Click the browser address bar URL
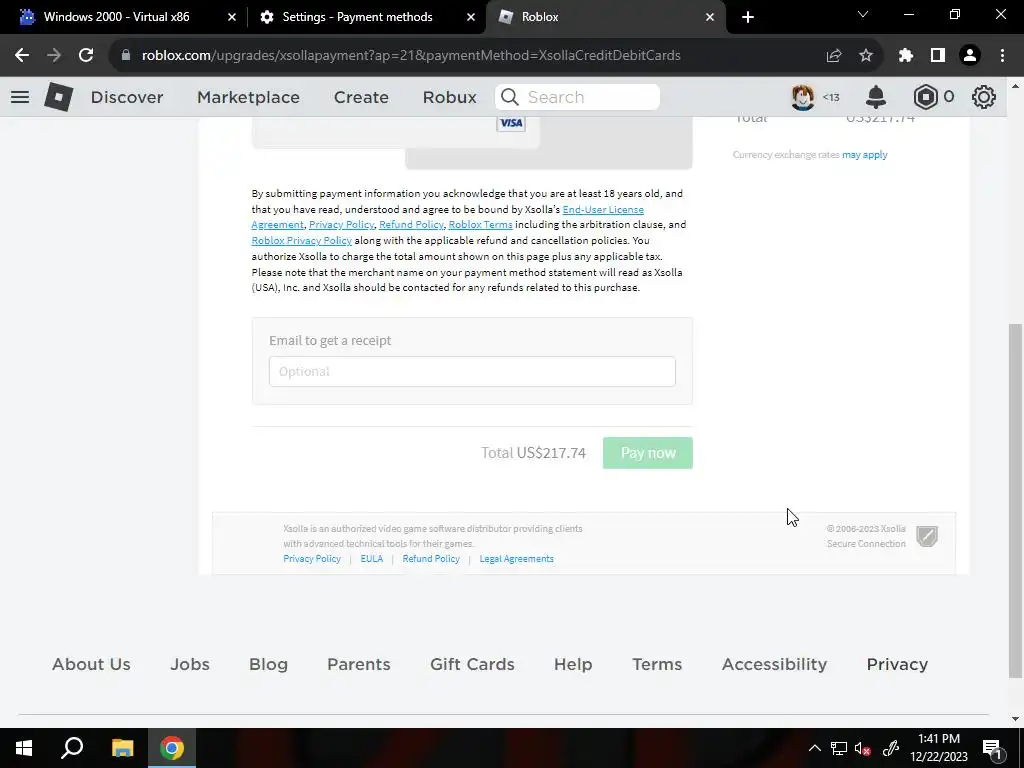1024x768 pixels. [411, 56]
